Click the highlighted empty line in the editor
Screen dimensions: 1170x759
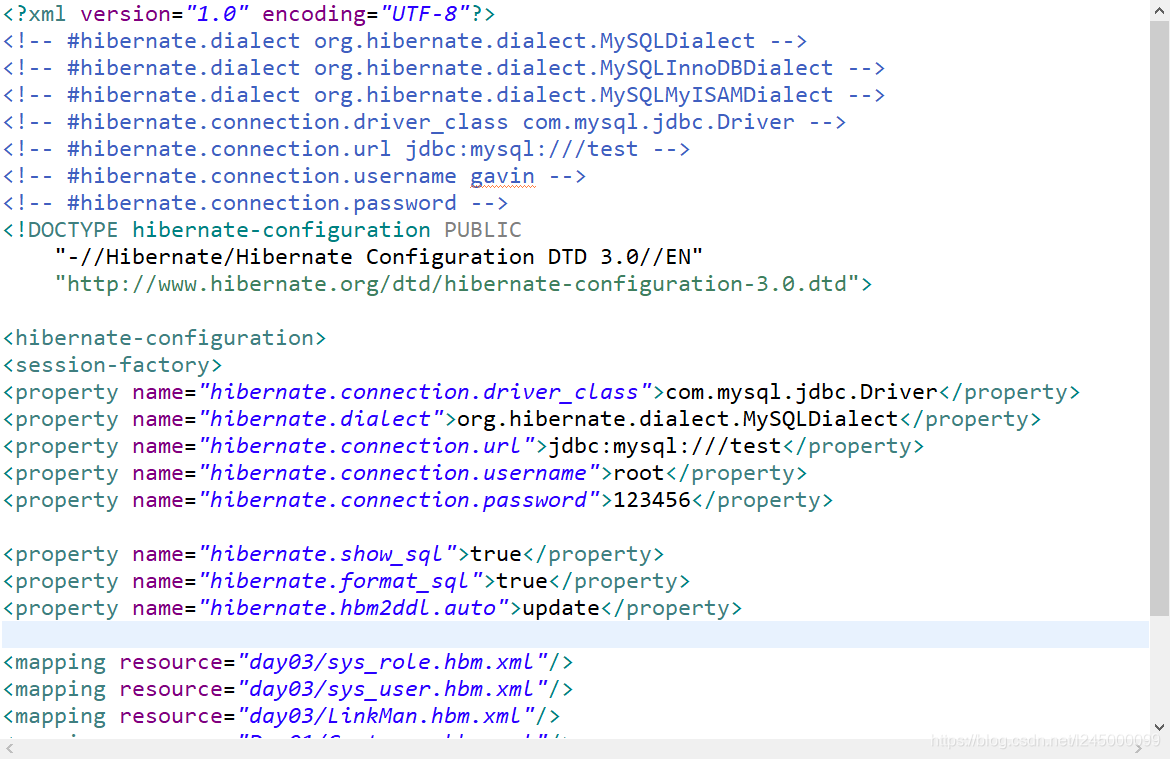(x=575, y=634)
